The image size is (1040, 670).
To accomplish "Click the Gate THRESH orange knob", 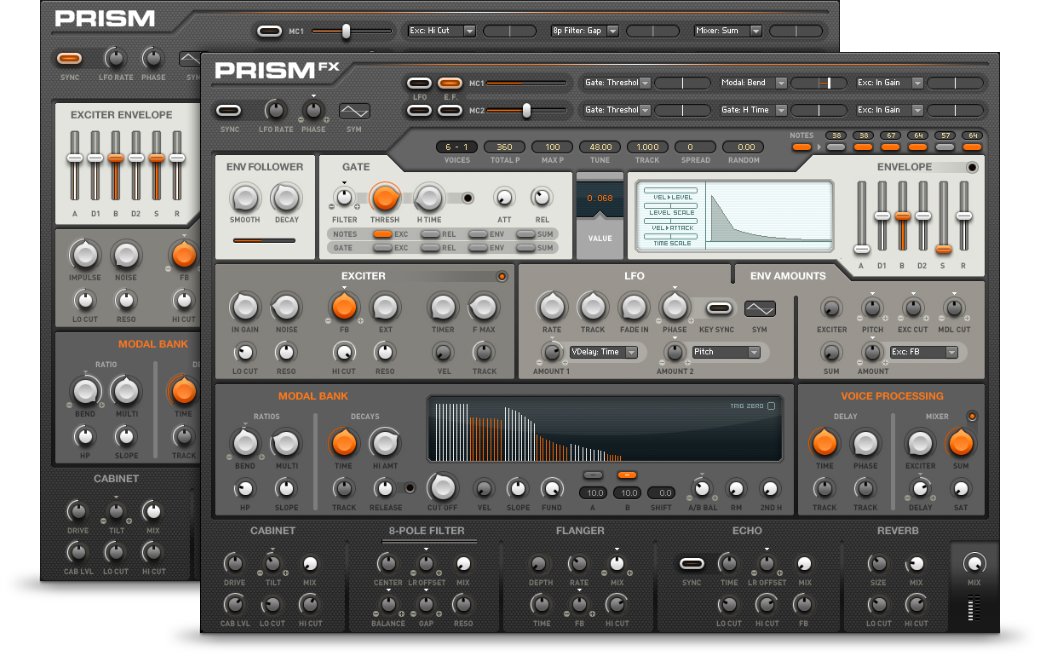I will 384,198.
